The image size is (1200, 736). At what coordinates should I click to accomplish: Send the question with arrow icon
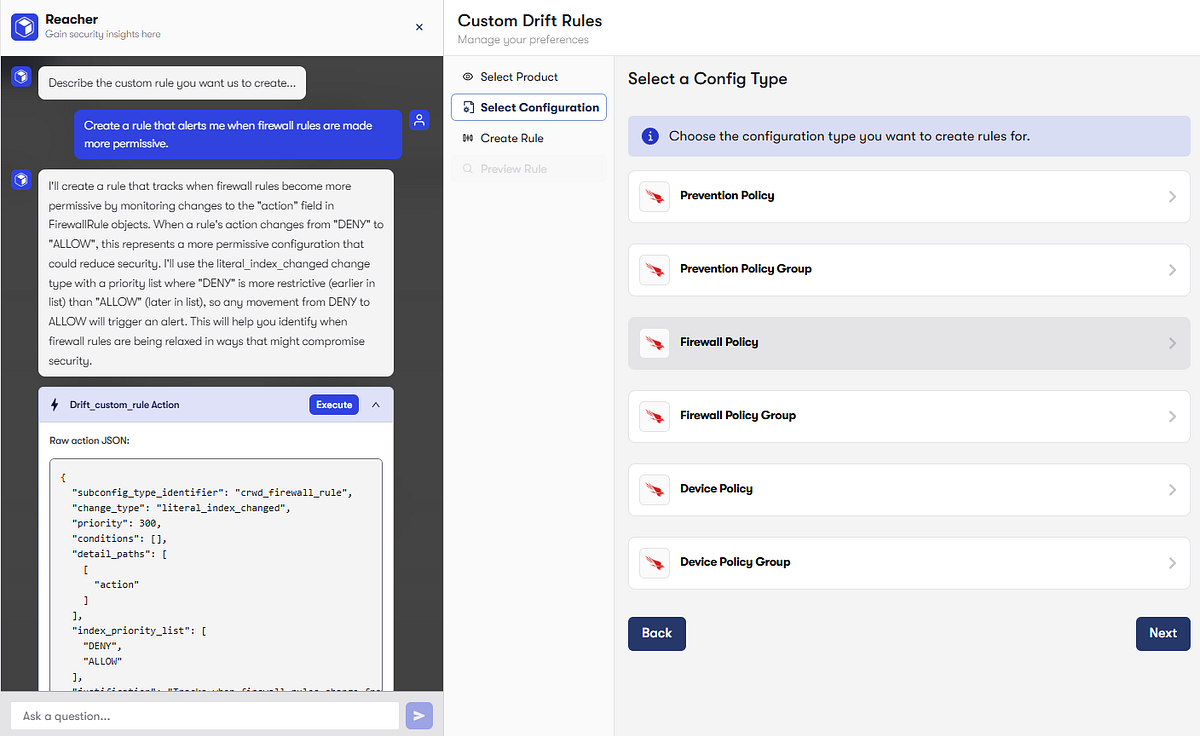coord(418,716)
